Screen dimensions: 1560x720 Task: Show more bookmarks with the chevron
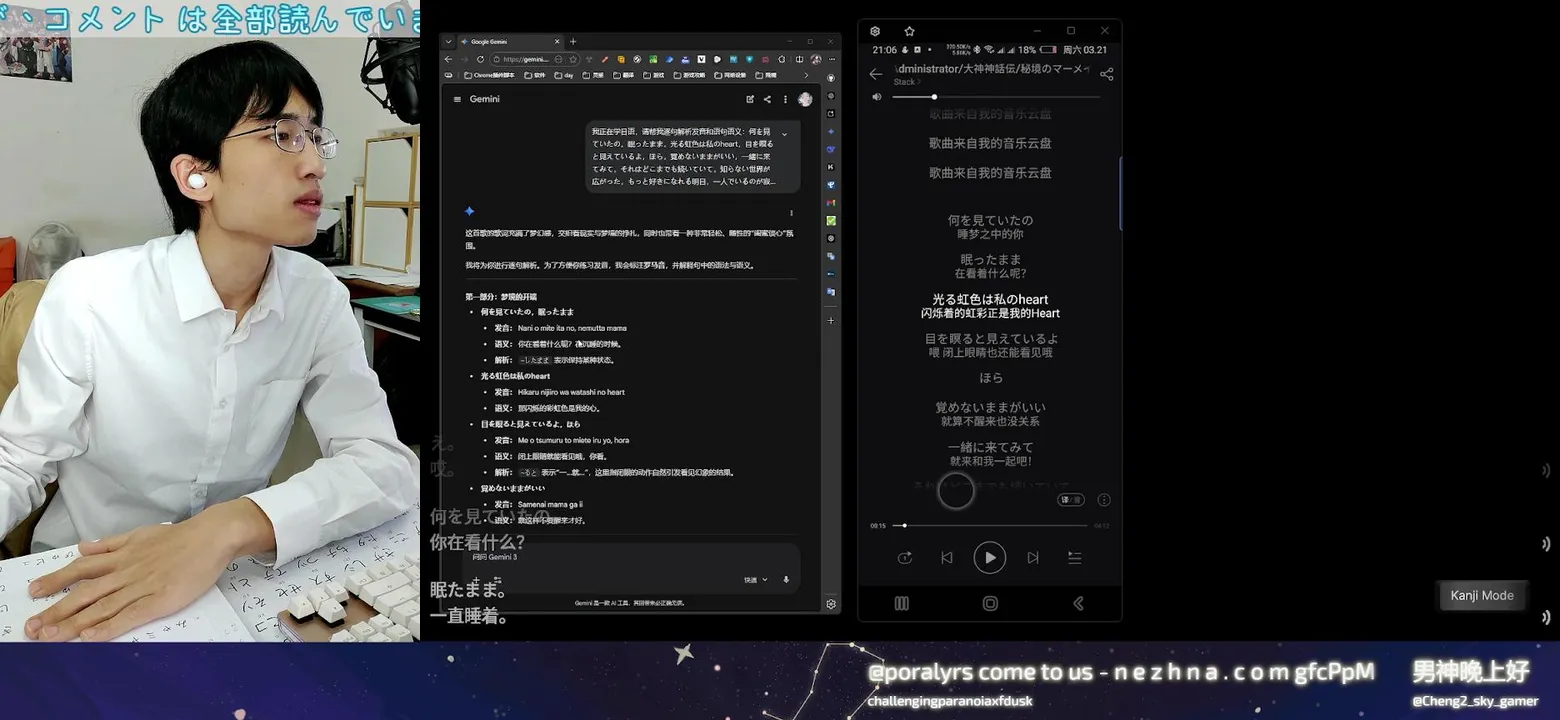[806, 75]
